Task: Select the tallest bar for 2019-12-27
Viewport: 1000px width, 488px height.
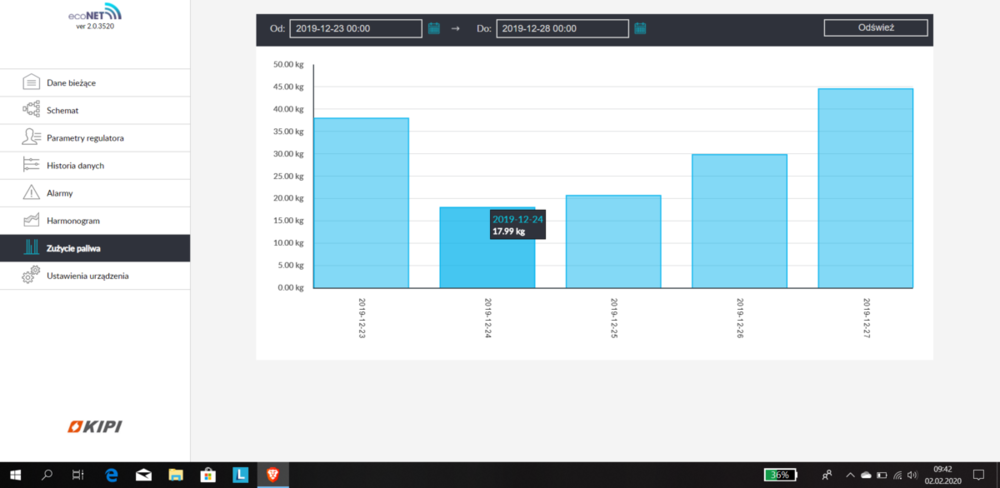Action: (x=865, y=188)
